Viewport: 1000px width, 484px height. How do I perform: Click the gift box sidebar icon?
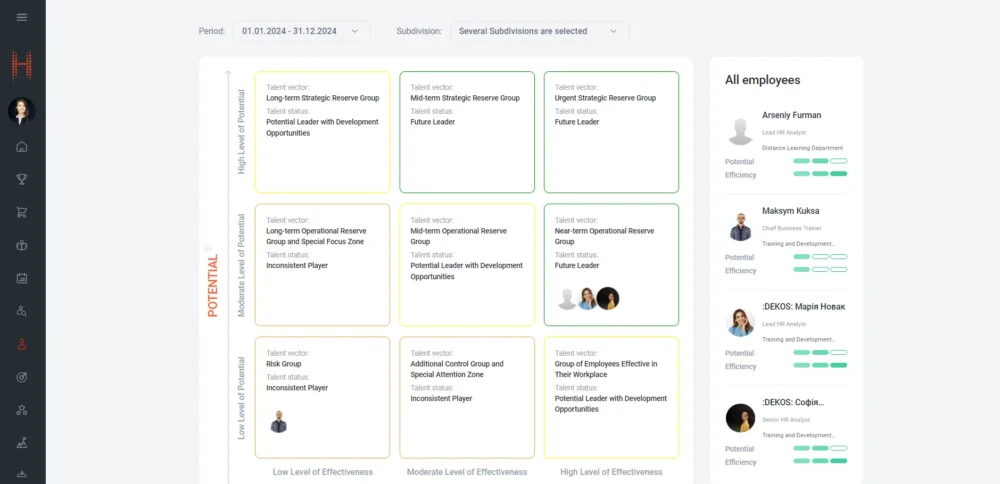[x=22, y=245]
